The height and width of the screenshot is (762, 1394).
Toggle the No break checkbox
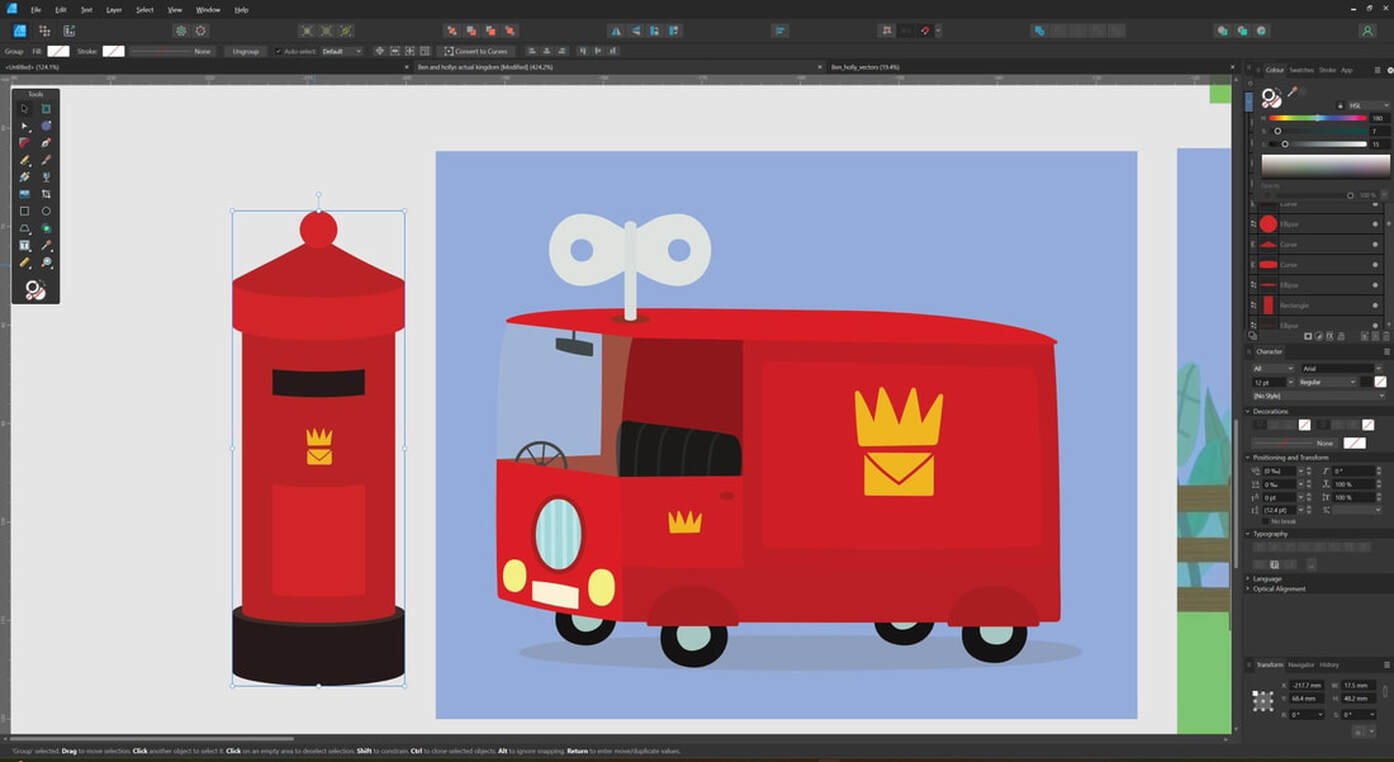coord(1265,521)
